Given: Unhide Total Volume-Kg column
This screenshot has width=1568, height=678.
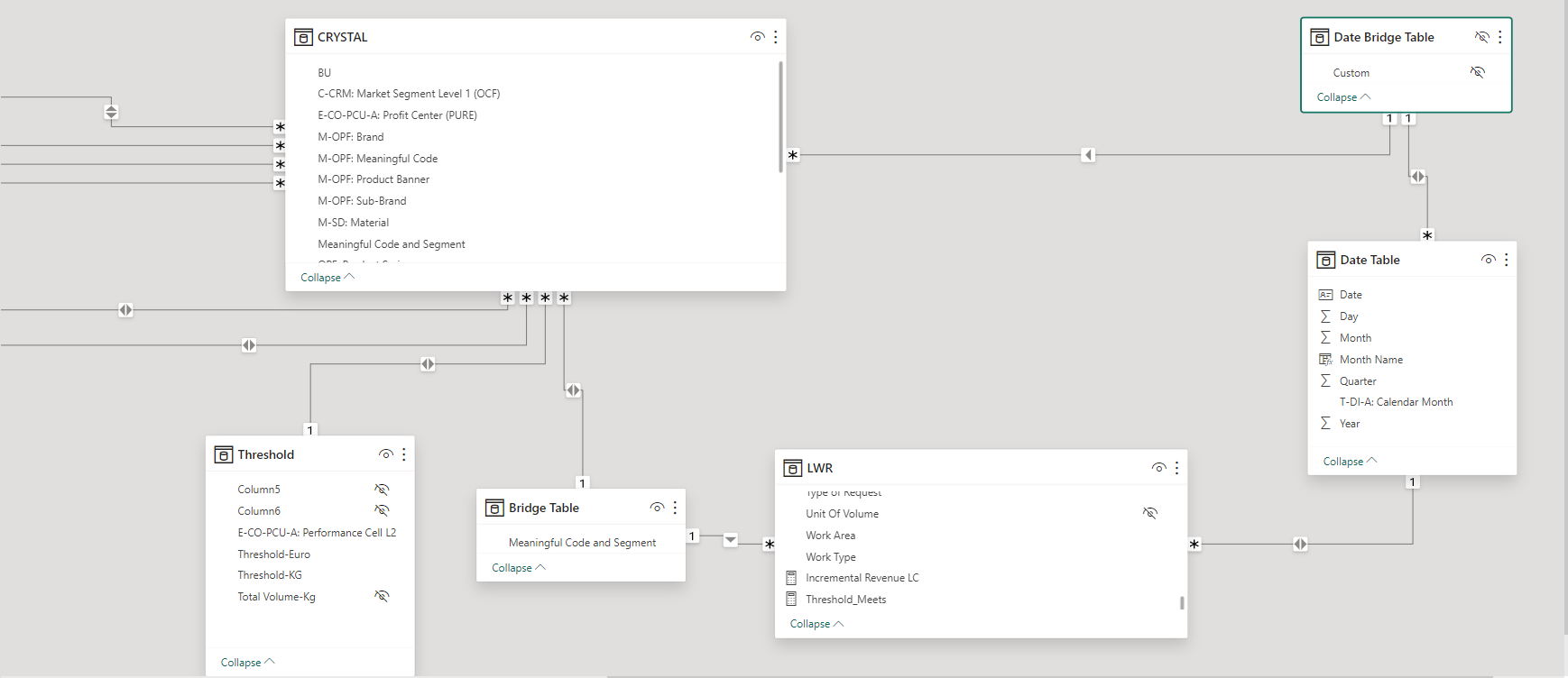Looking at the screenshot, I should point(383,596).
